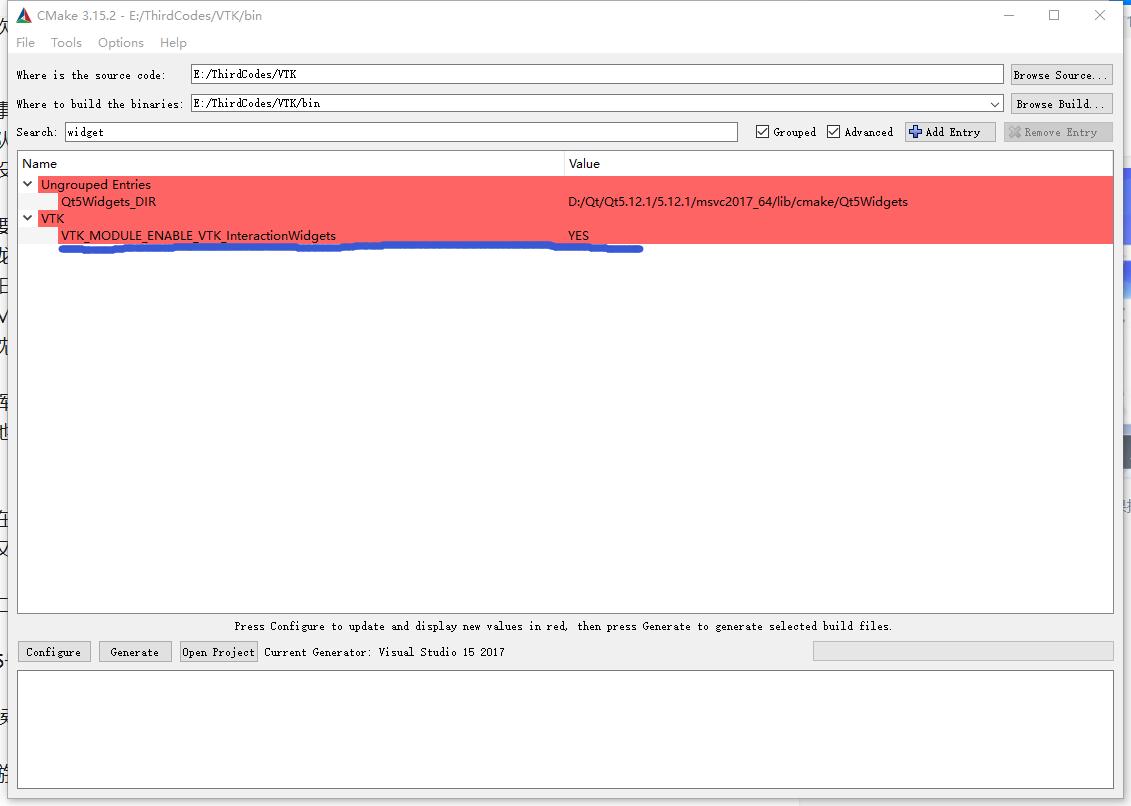Focus the Search field containing widget

tap(401, 132)
